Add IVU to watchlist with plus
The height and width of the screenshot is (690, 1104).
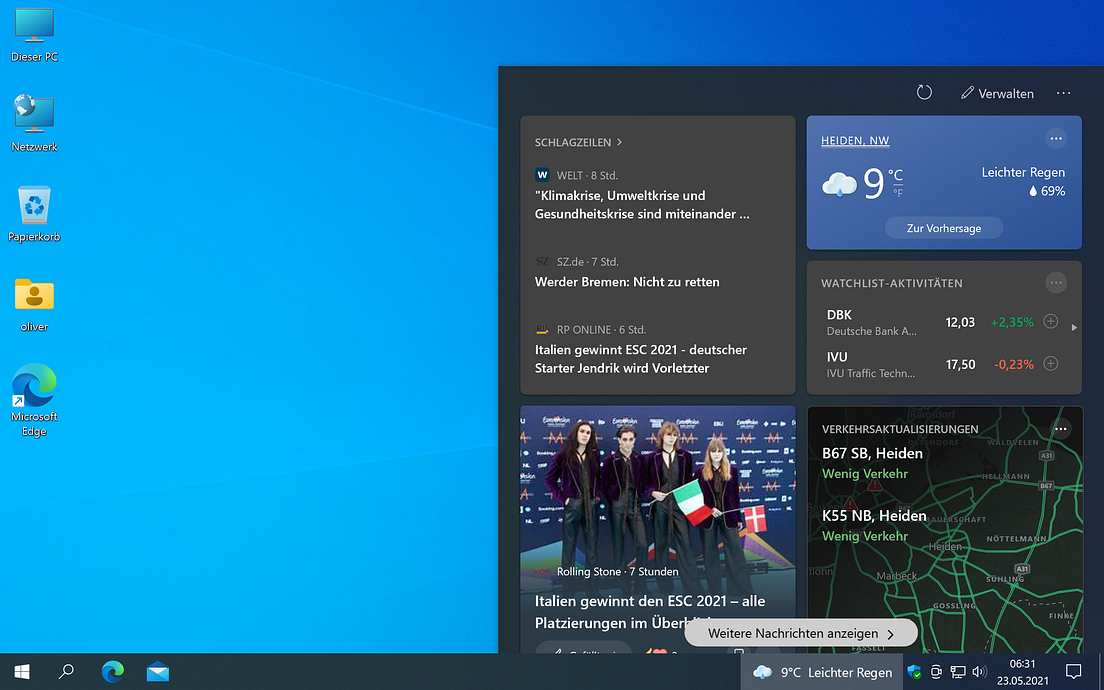click(1050, 363)
